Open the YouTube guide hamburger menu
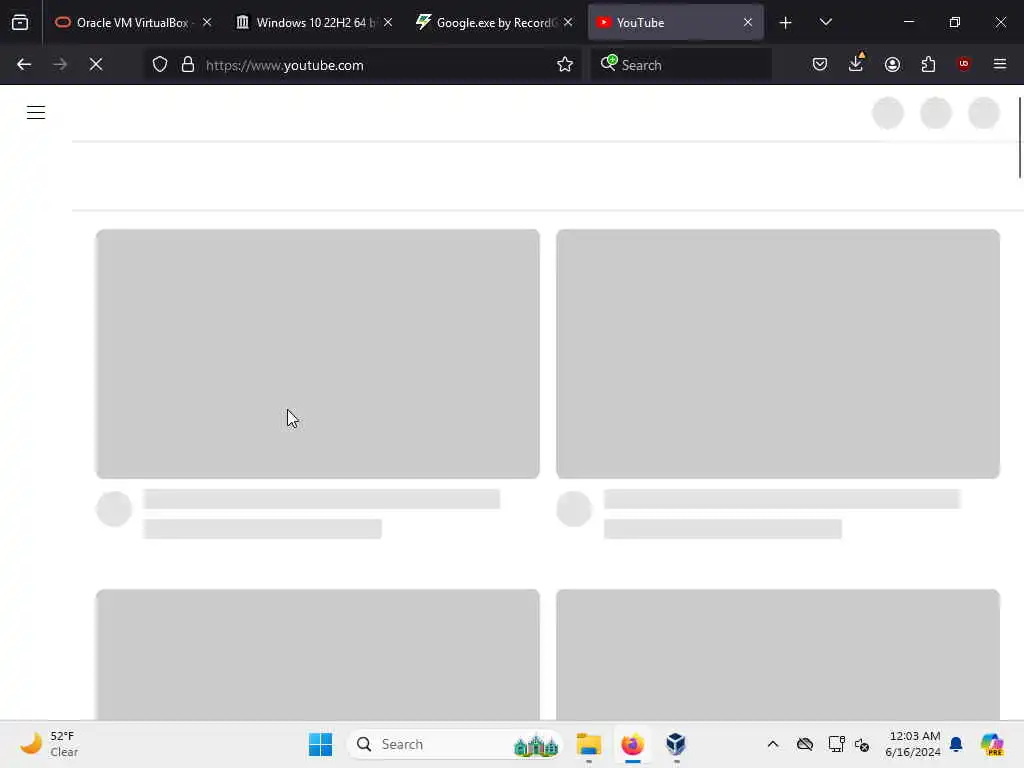Screen dimensions: 1024x768 tap(36, 113)
